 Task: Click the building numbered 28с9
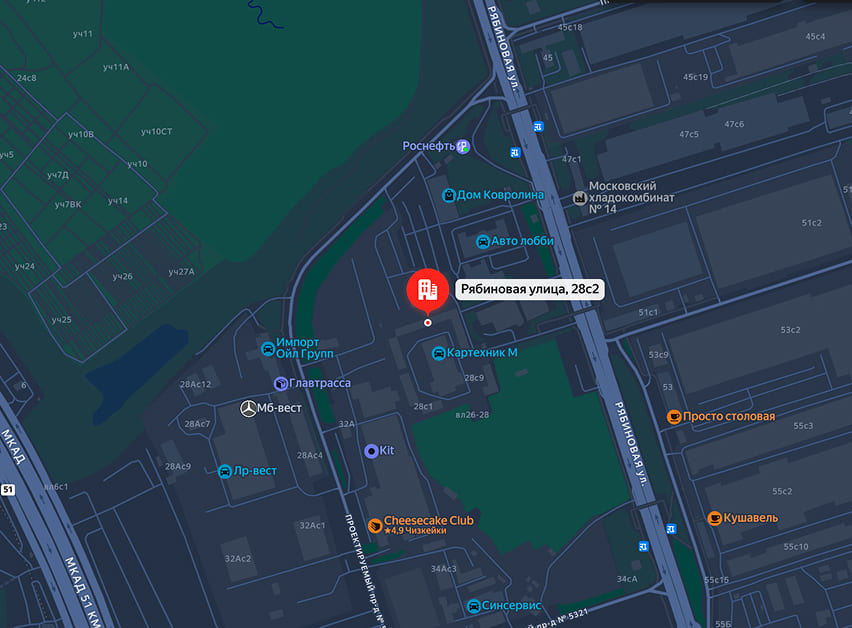[474, 378]
